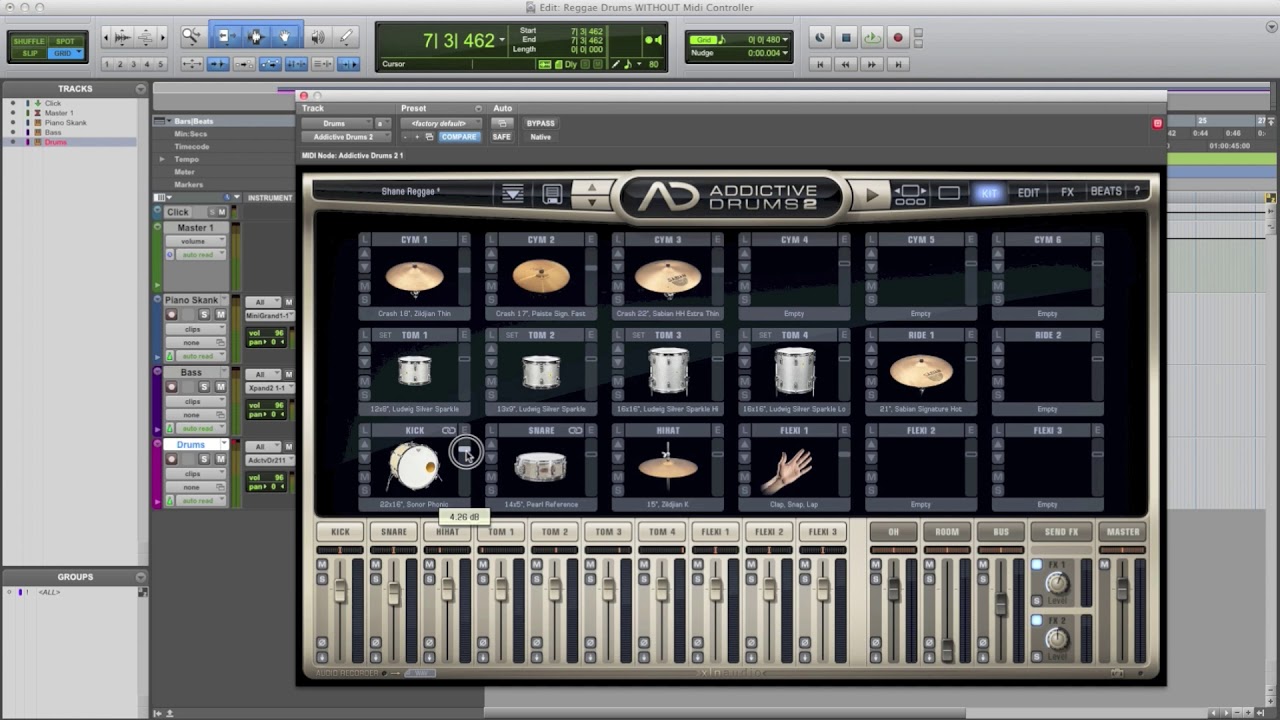Enable Spot edit mode
The image size is (1280, 720).
pyautogui.click(x=65, y=41)
